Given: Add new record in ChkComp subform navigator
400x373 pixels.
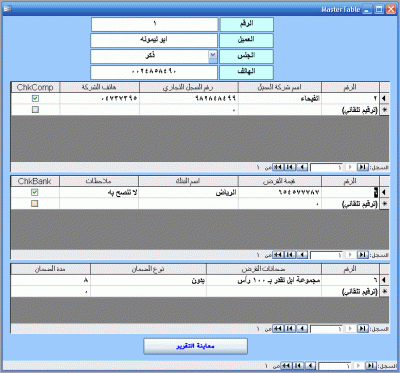Looking at the screenshot, I should tap(278, 167).
